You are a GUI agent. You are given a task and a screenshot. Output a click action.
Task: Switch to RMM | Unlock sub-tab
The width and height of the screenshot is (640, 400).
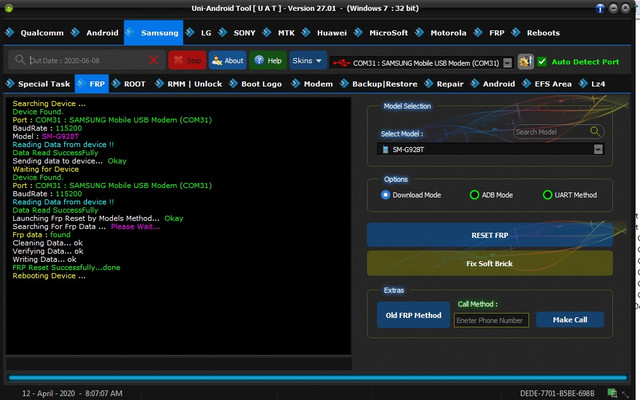(x=189, y=84)
